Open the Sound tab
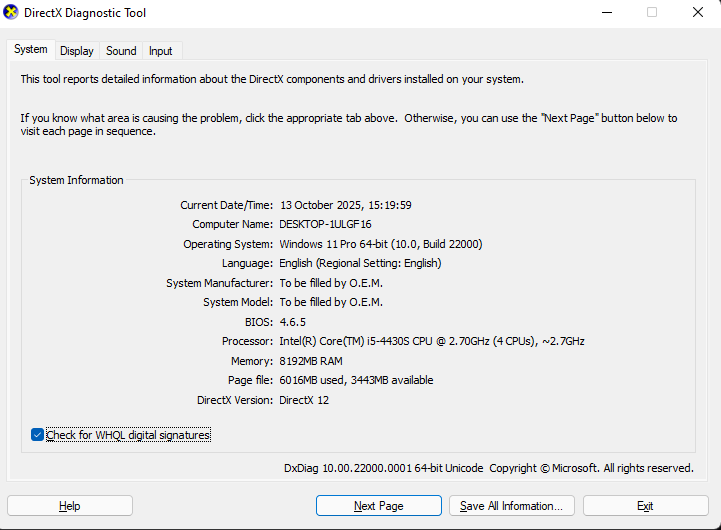Image resolution: width=721 pixels, height=530 pixels. [121, 51]
